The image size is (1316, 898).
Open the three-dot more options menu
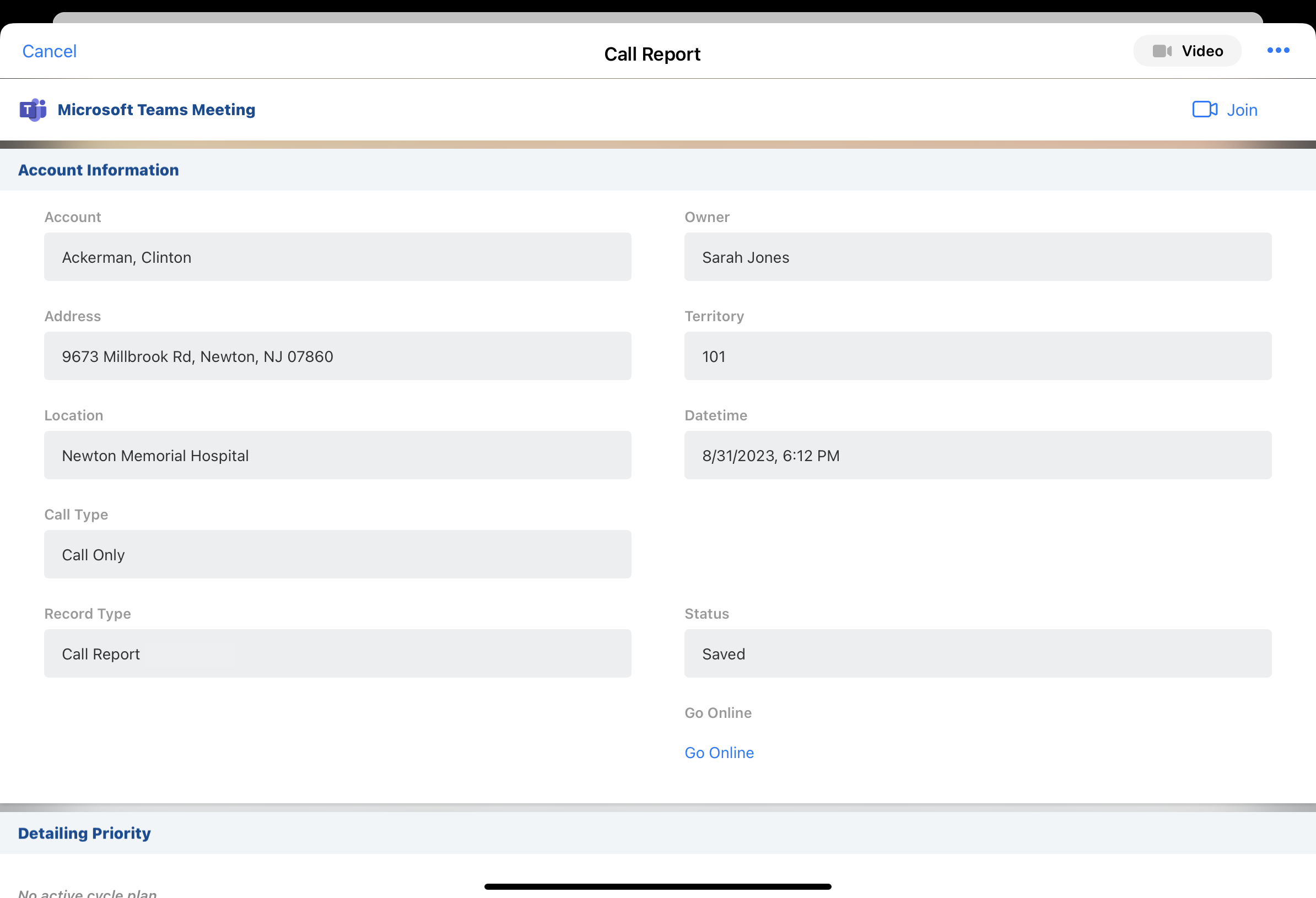click(1277, 50)
